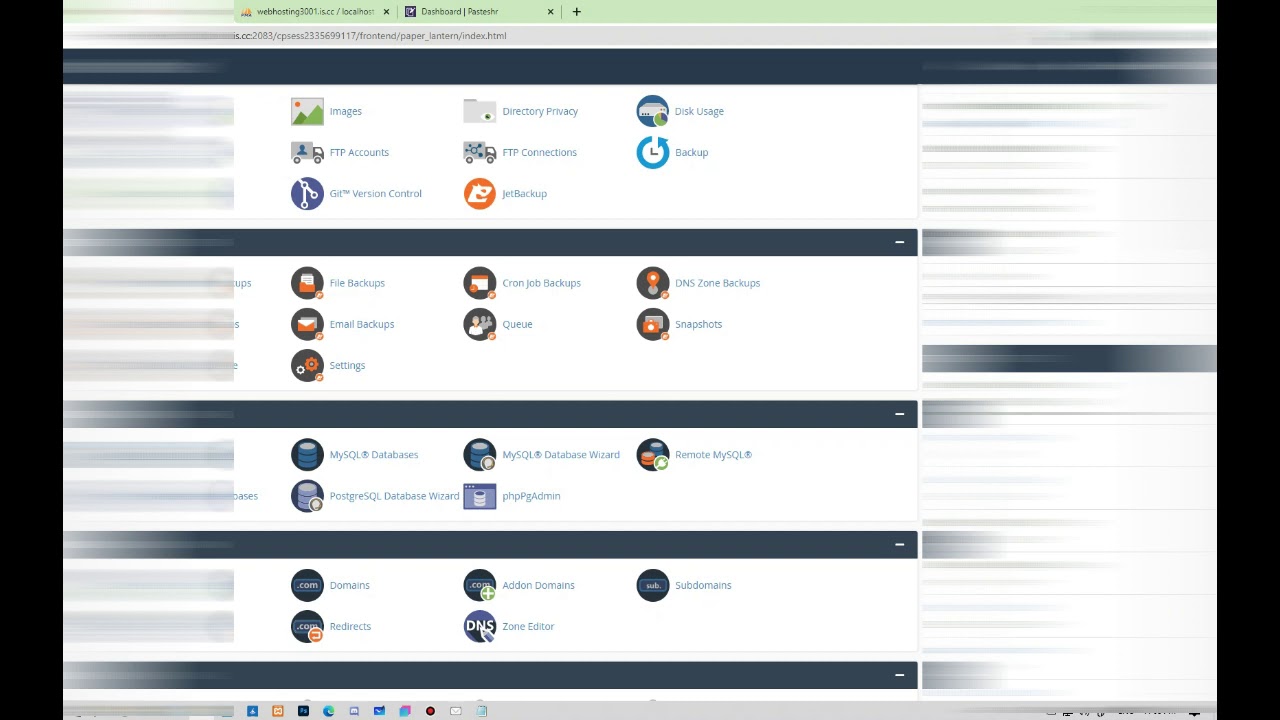Viewport: 1280px width, 720px height.
Task: Open XAMPP from the taskbar
Action: click(x=278, y=711)
